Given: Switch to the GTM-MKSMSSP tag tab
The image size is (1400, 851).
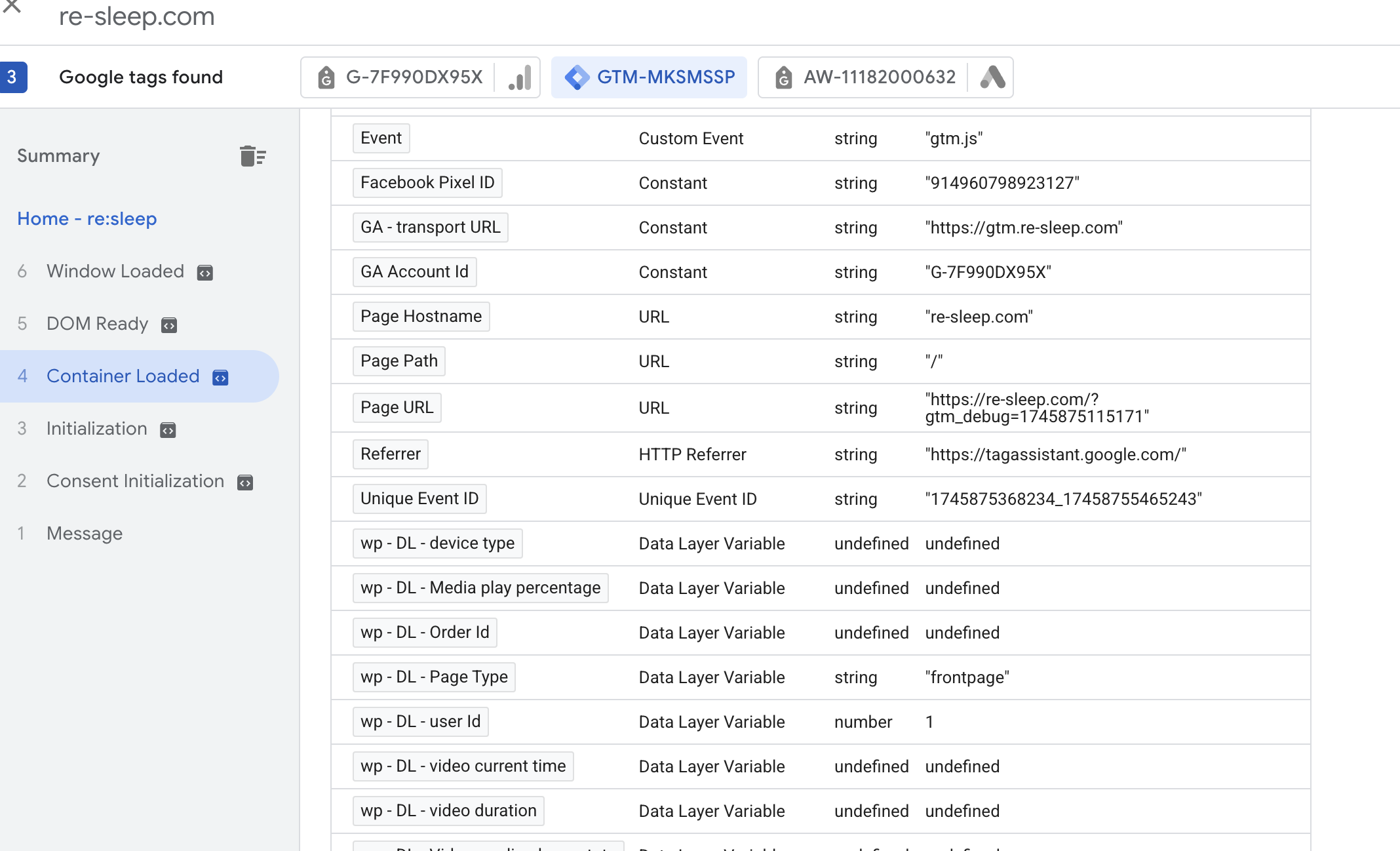Looking at the screenshot, I should (x=649, y=77).
